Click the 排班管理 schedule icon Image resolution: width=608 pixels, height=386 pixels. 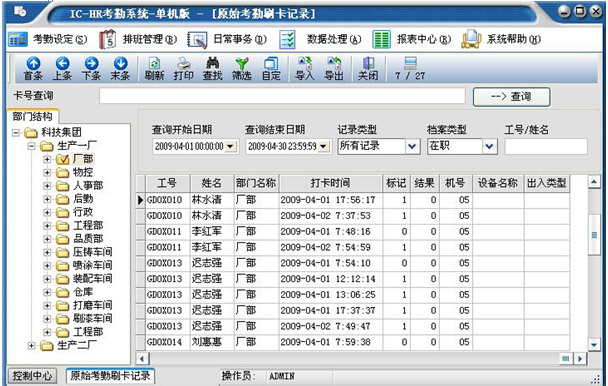[x=107, y=39]
